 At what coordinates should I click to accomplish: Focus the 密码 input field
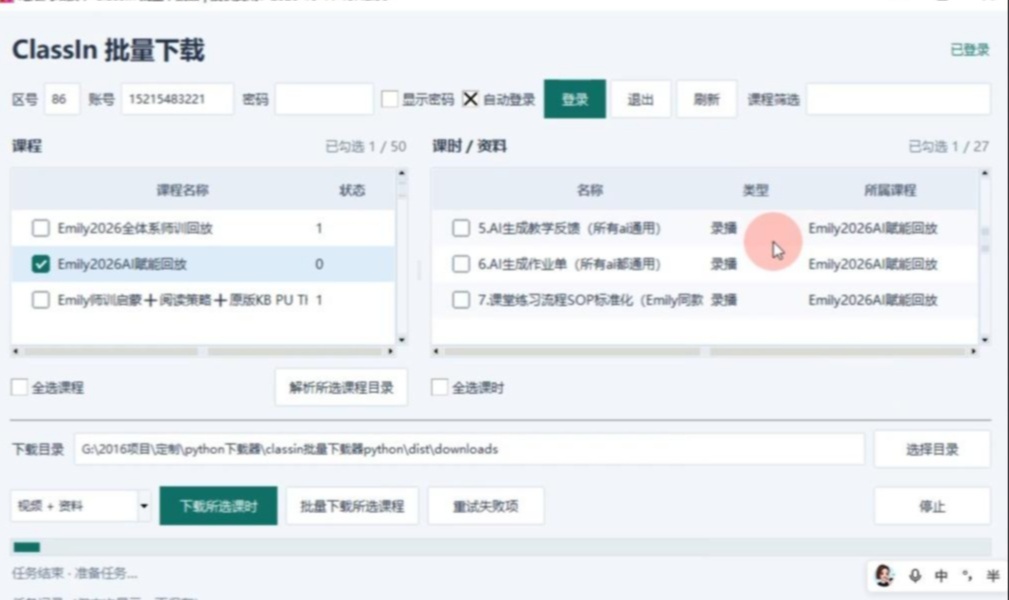(x=324, y=99)
